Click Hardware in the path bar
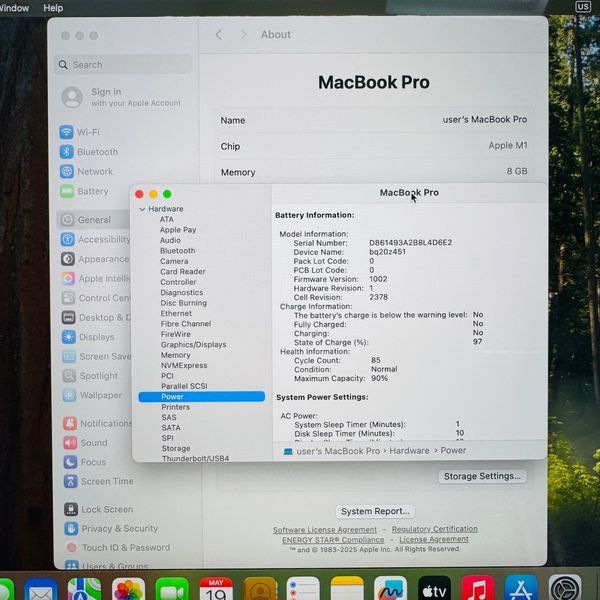The image size is (600, 600). tap(409, 450)
